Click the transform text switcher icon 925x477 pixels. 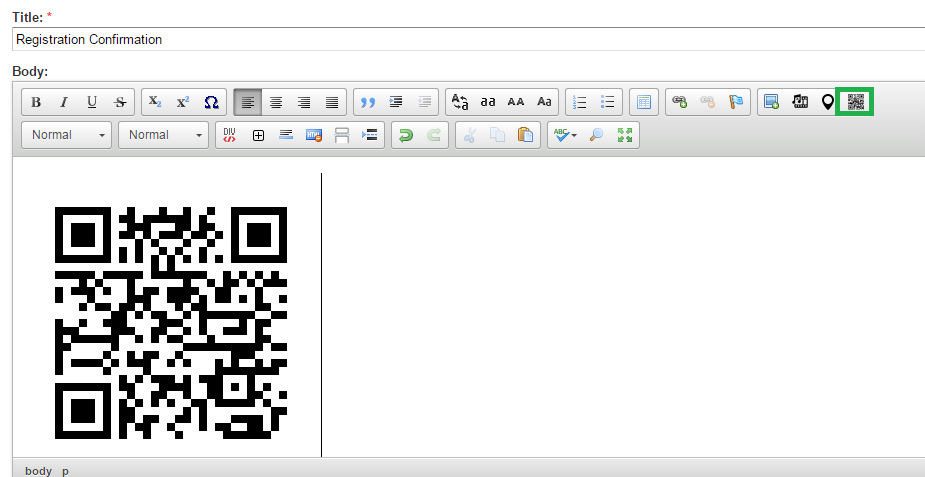click(x=460, y=102)
